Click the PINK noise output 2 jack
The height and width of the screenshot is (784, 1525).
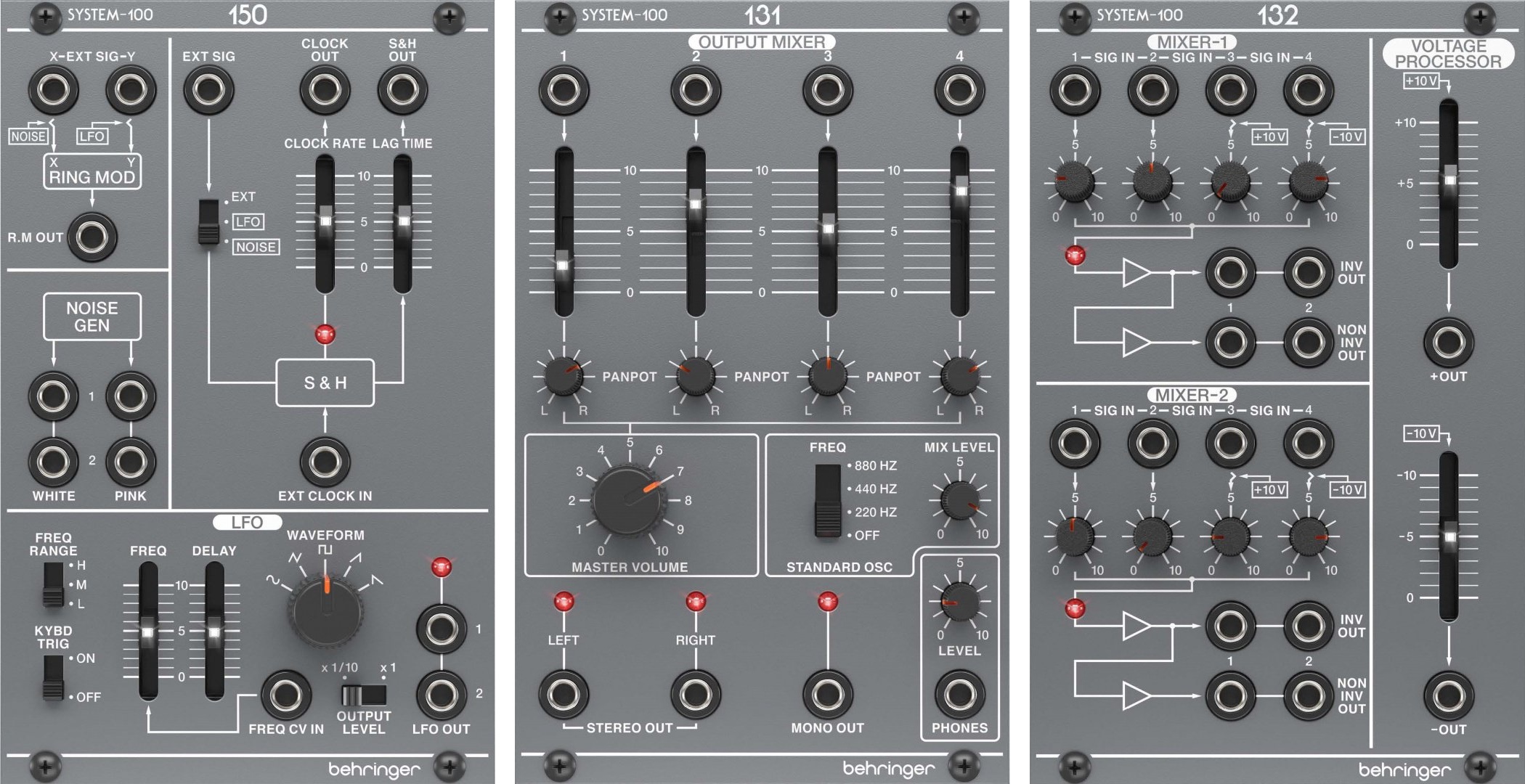(x=131, y=462)
